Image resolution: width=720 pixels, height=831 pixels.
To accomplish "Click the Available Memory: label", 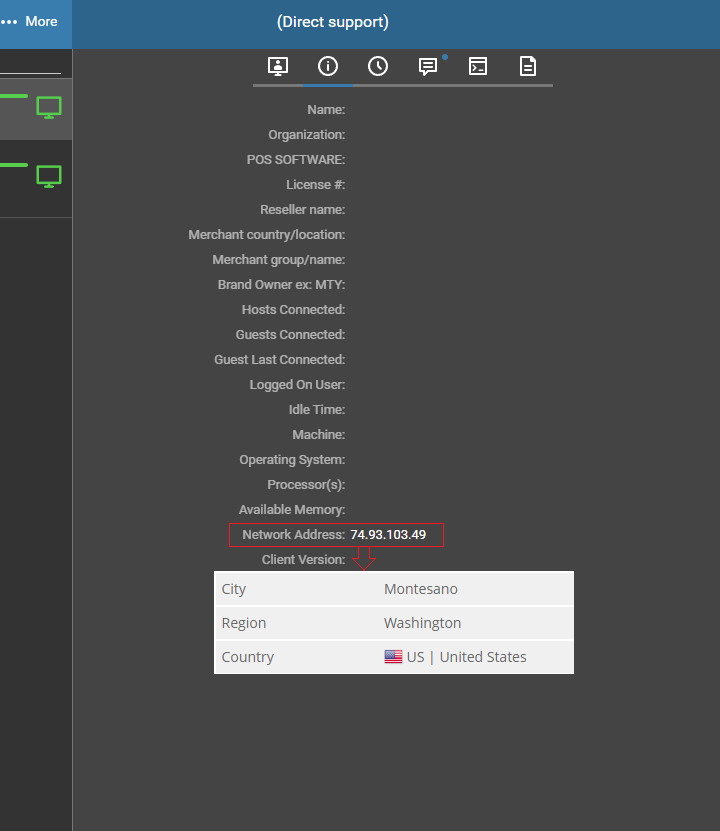I will [x=292, y=509].
